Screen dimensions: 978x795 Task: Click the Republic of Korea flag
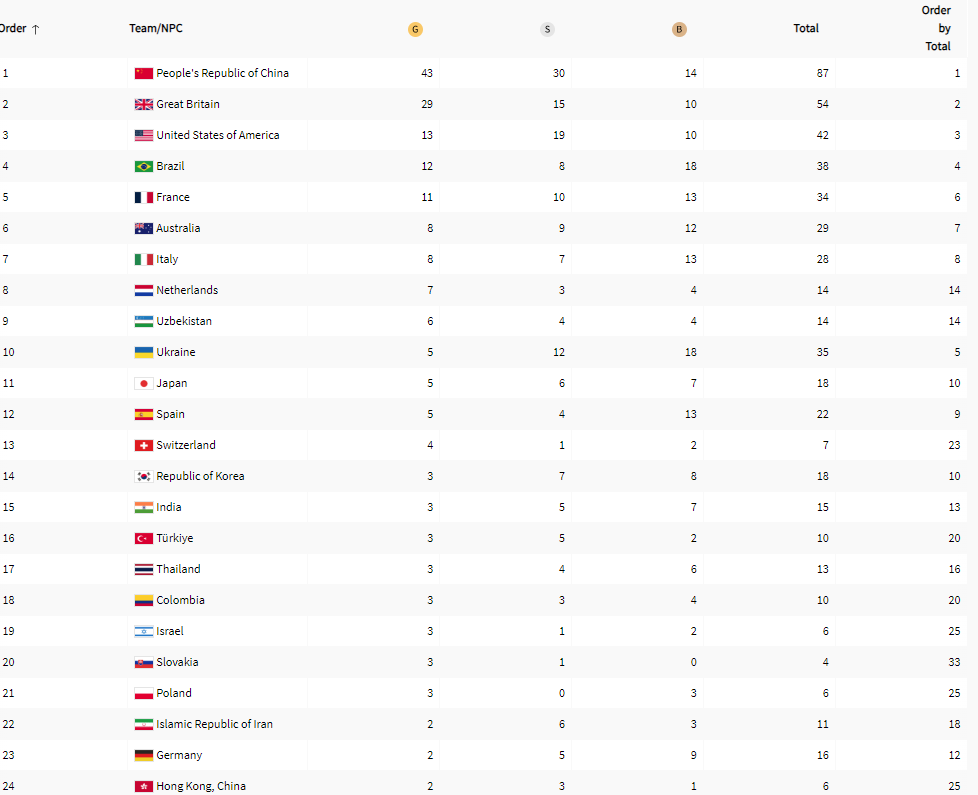click(x=144, y=476)
